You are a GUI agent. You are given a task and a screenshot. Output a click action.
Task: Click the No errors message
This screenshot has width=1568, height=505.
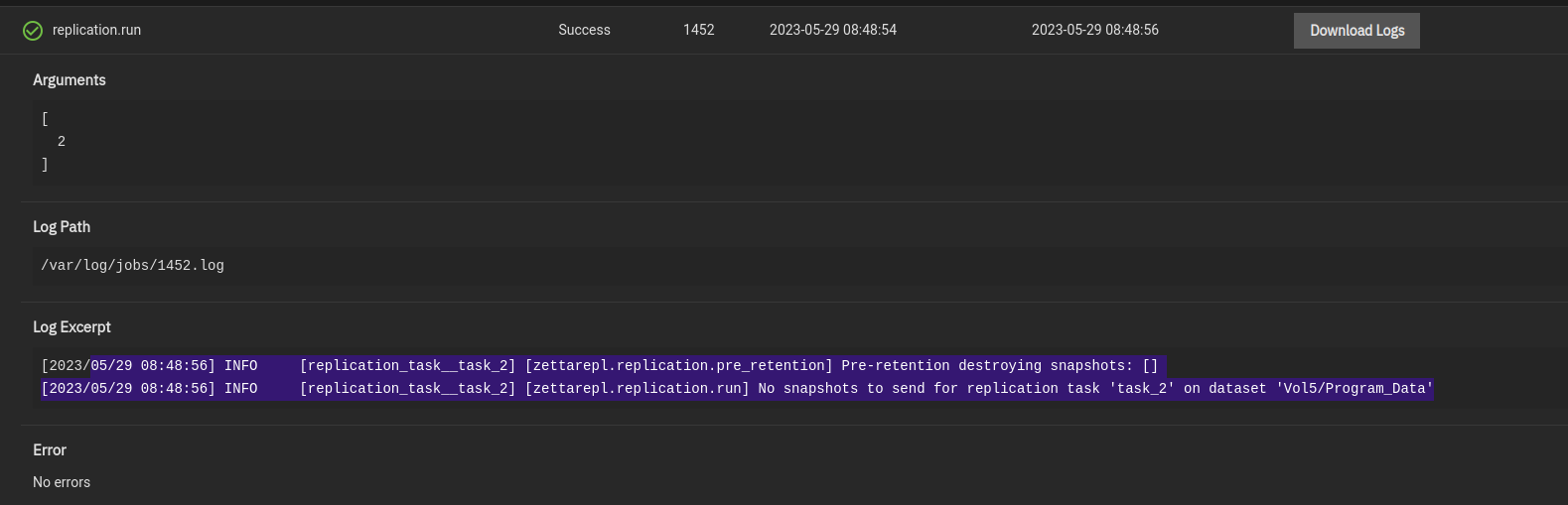pyautogui.click(x=62, y=482)
